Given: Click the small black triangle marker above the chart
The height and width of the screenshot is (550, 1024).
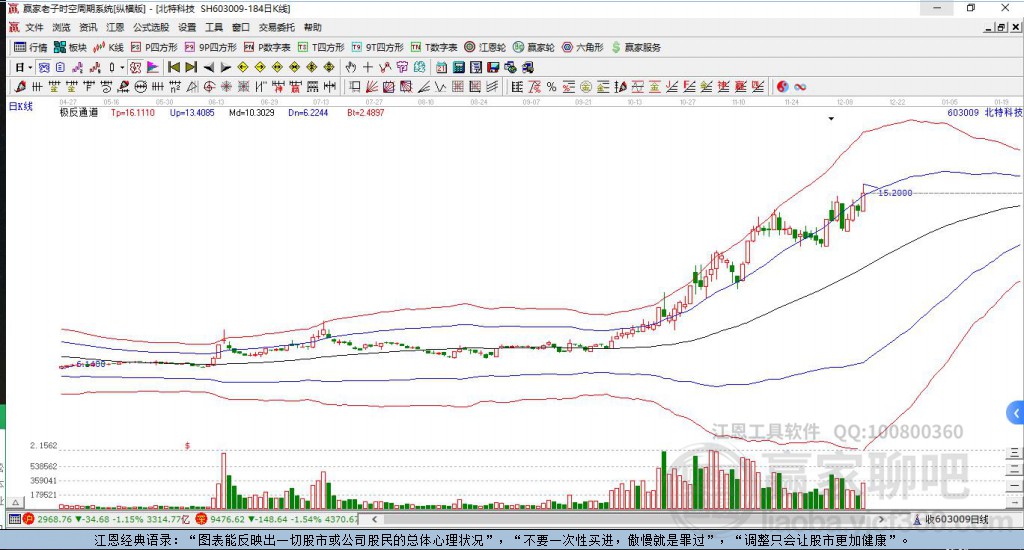Looking at the screenshot, I should point(831,119).
